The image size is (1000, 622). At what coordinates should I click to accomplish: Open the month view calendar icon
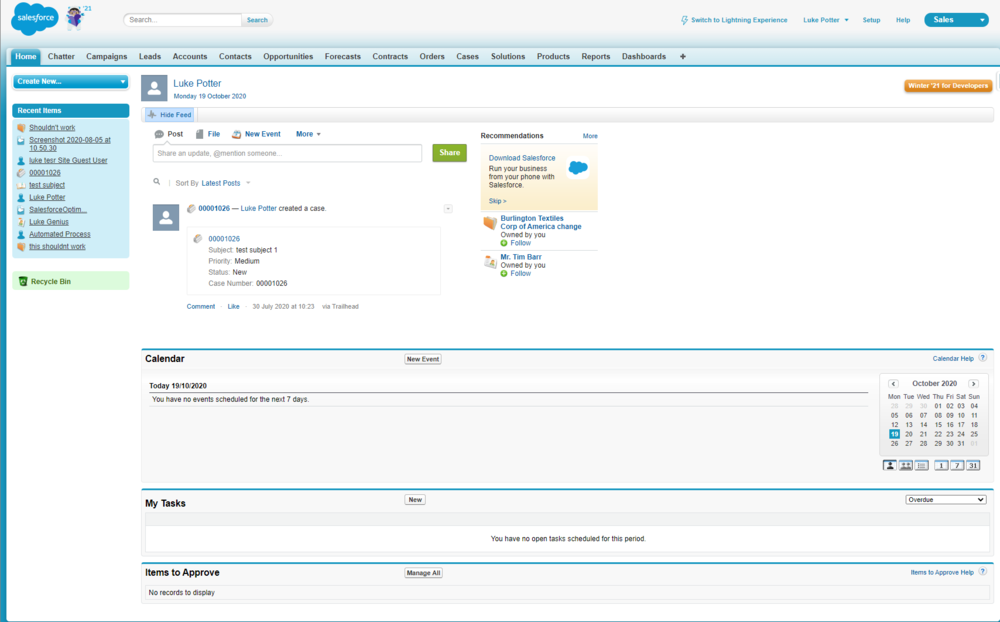click(973, 465)
